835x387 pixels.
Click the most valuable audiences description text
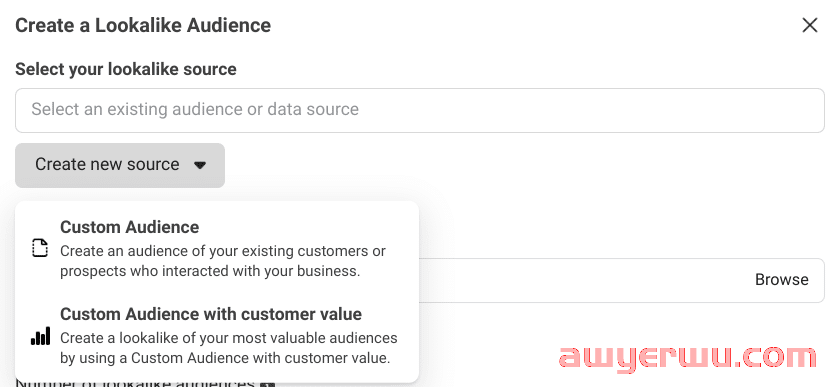(x=228, y=348)
